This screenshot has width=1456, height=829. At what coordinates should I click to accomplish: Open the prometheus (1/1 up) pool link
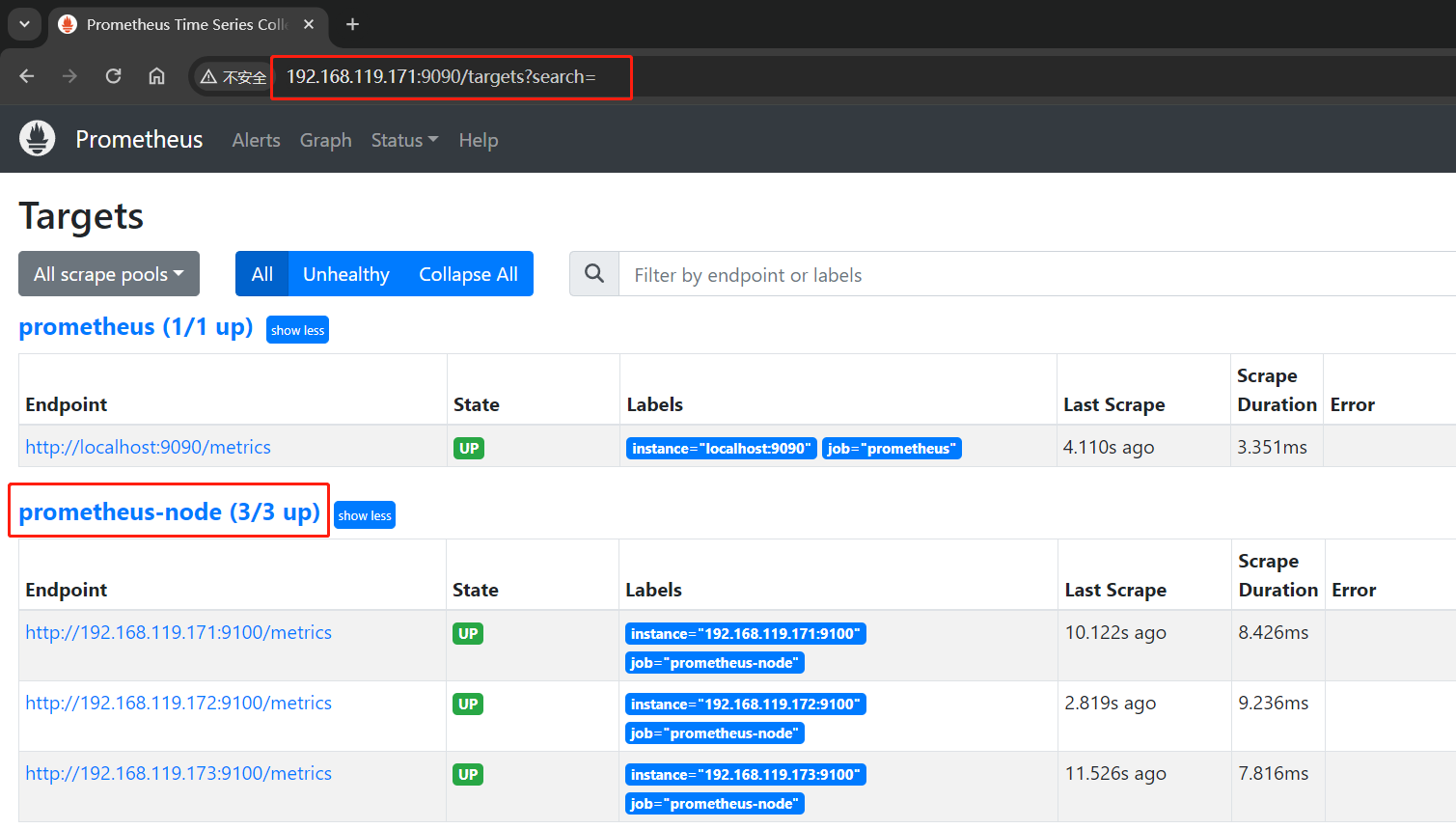pyautogui.click(x=136, y=327)
